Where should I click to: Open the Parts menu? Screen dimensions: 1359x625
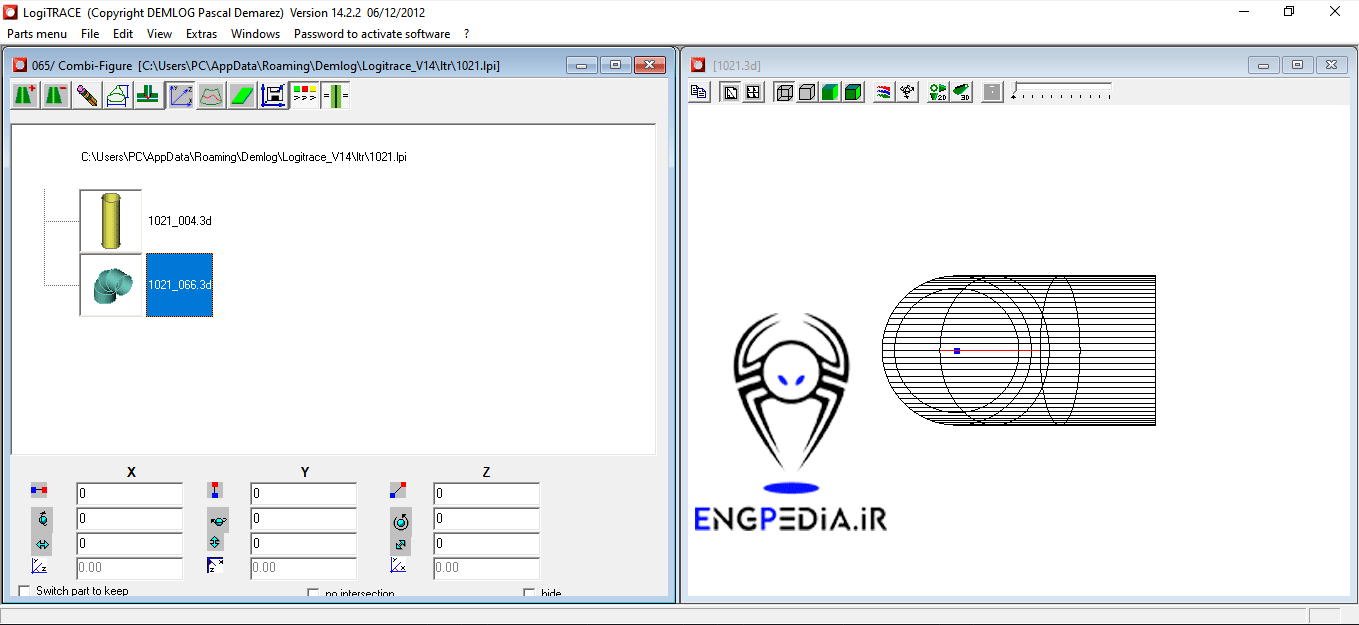click(37, 34)
